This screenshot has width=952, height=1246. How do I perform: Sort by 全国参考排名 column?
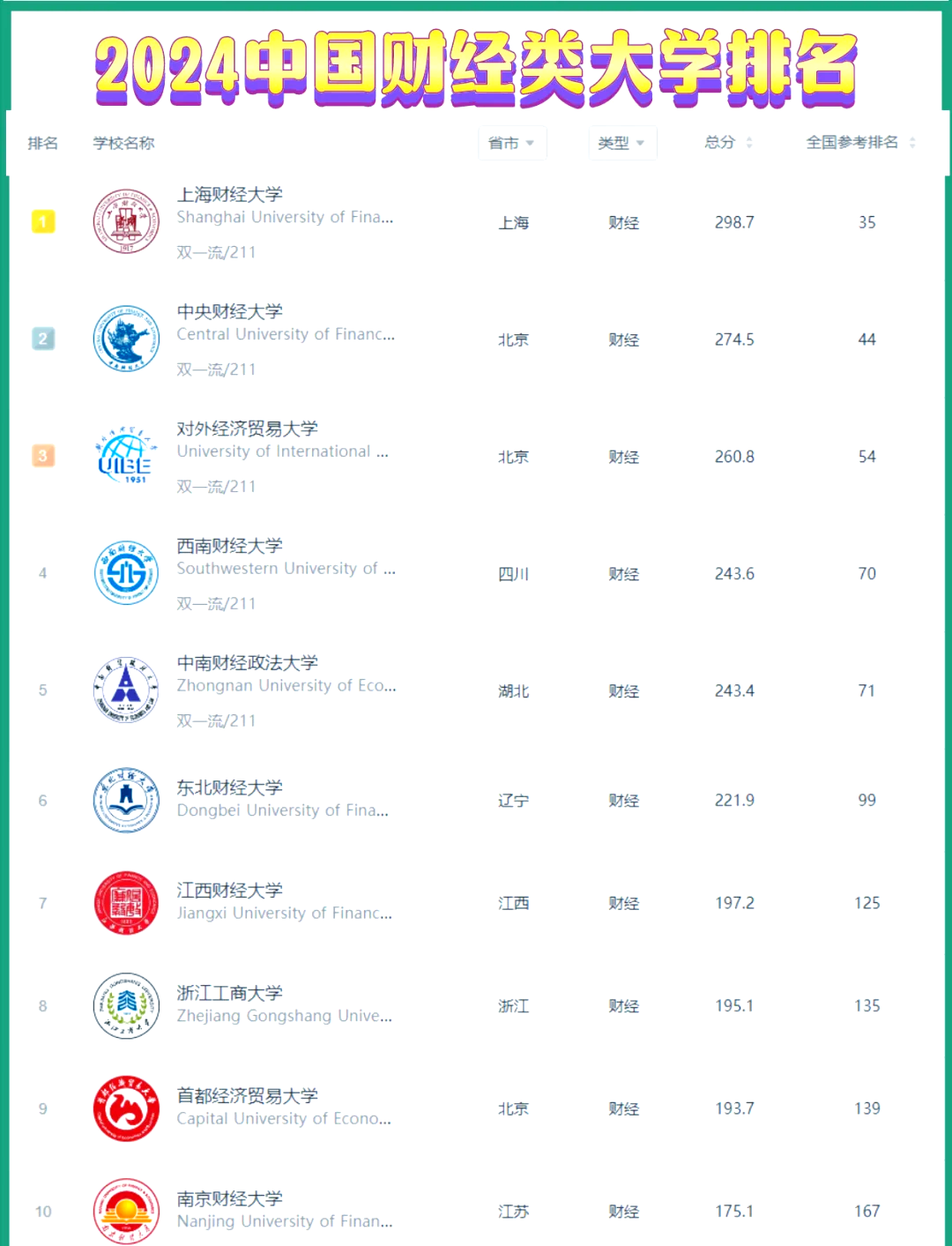861,142
